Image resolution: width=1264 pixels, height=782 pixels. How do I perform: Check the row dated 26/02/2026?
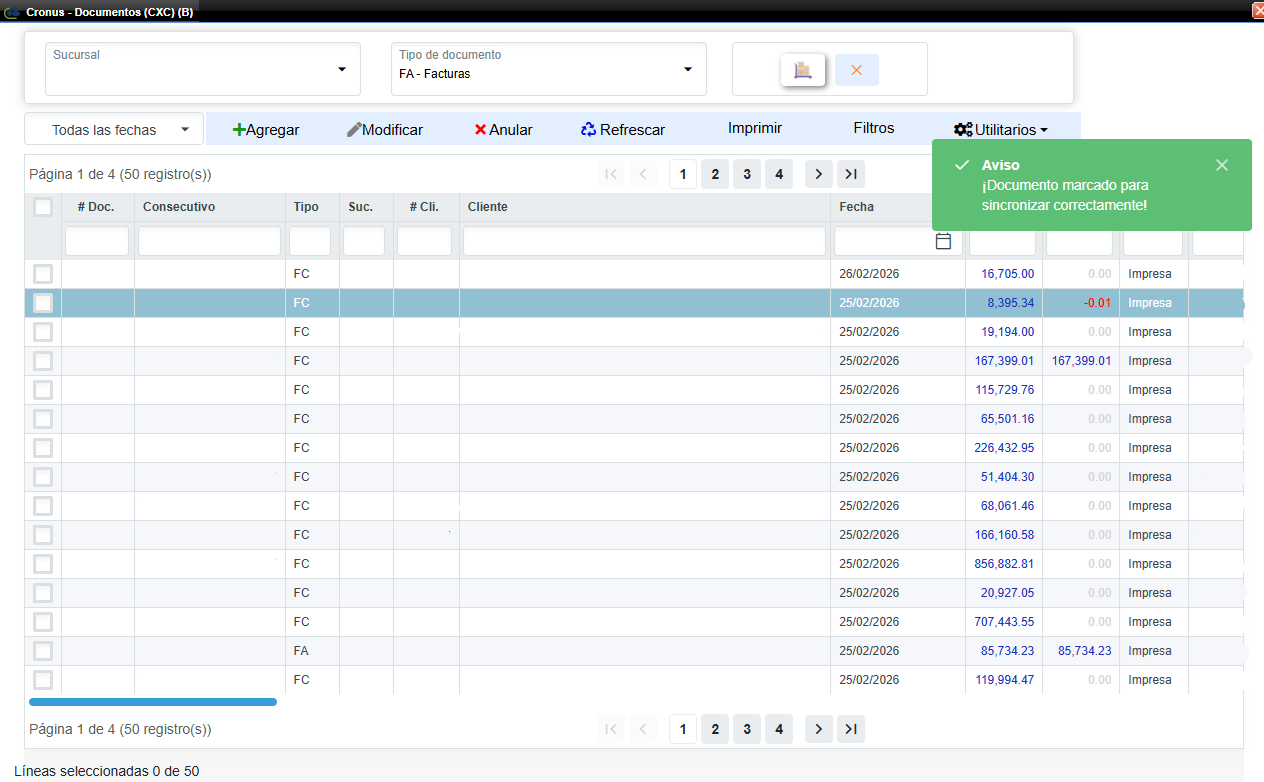[43, 274]
